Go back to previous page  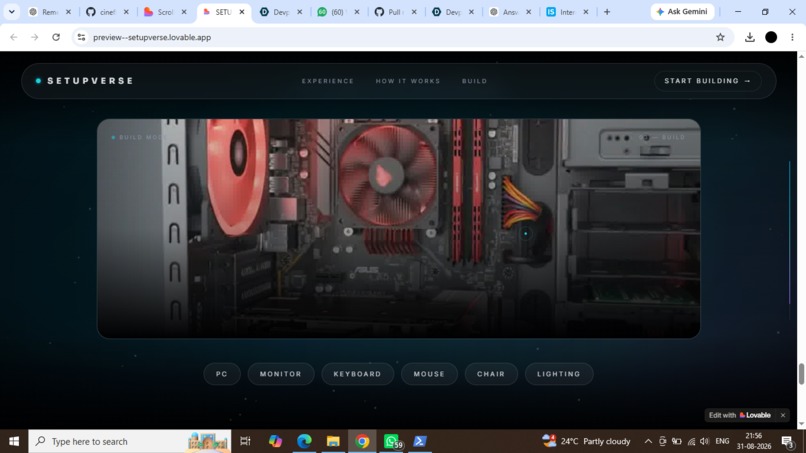point(14,37)
